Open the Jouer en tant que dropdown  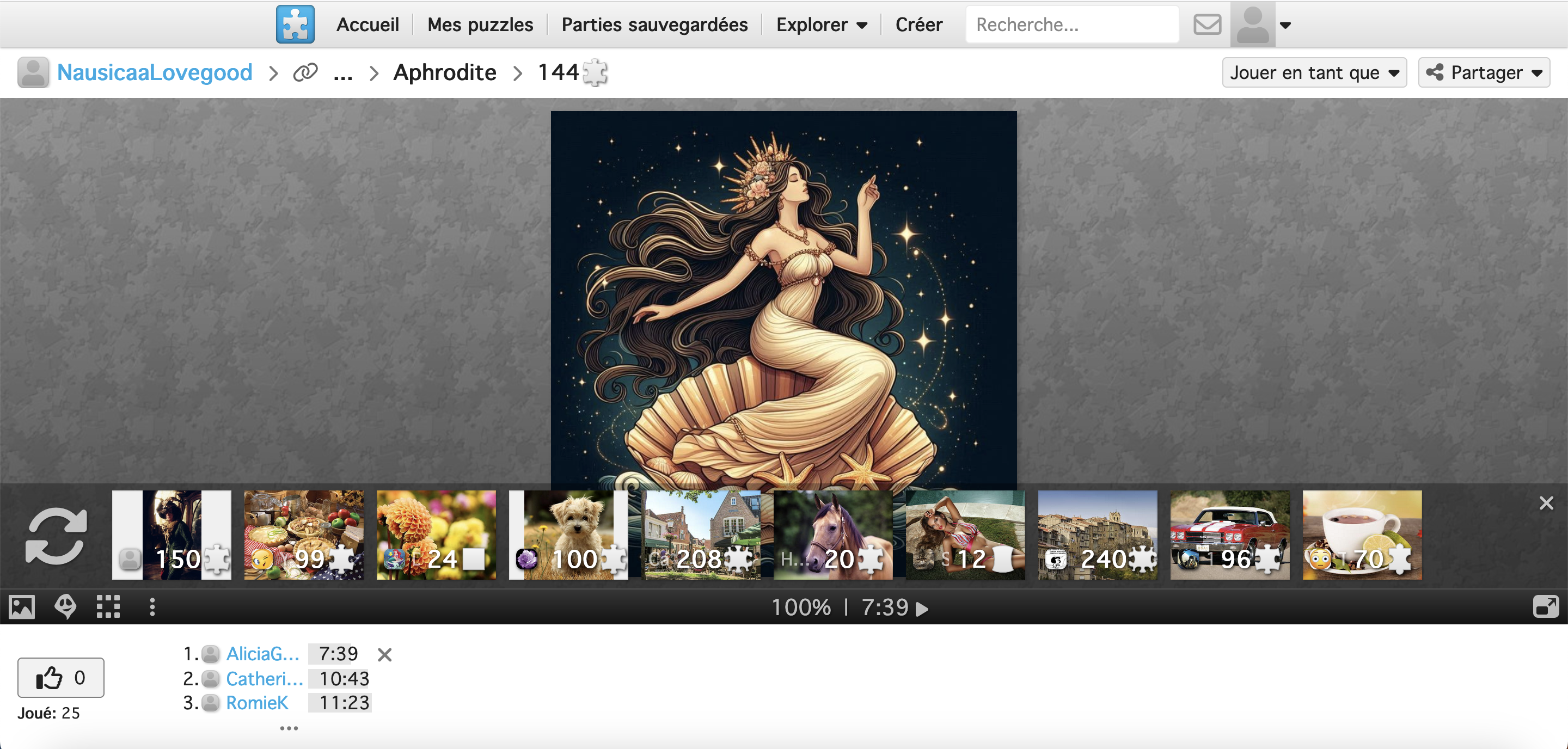coord(1314,72)
